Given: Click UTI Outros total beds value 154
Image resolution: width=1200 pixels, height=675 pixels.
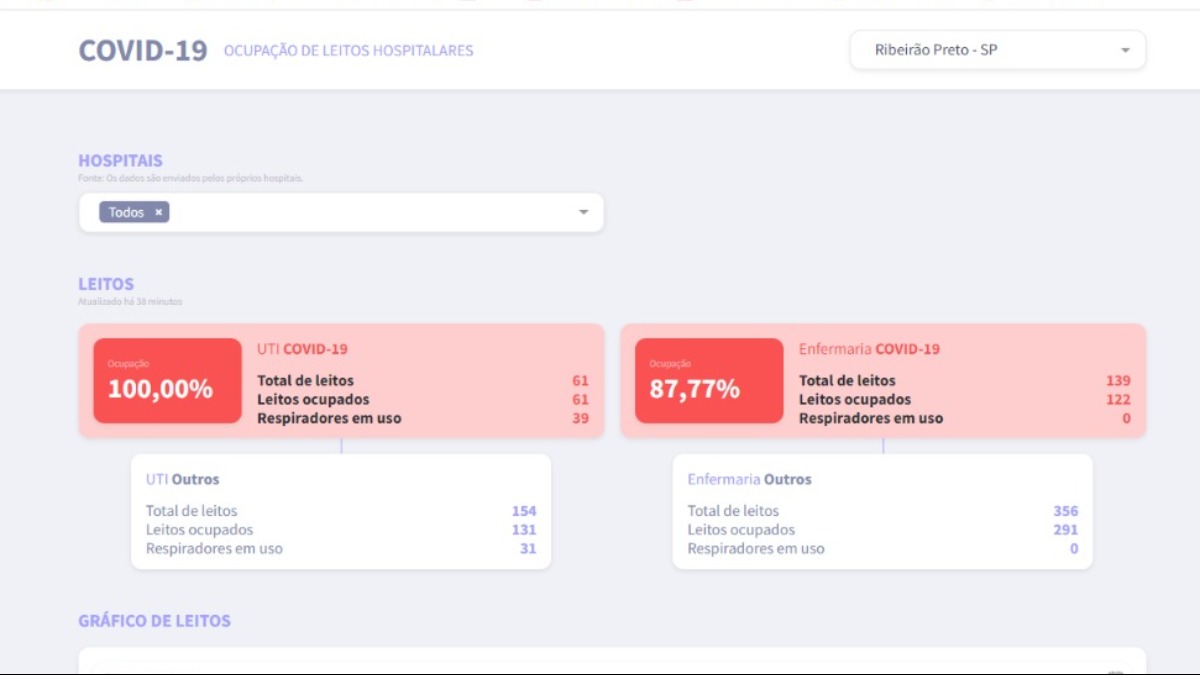Looking at the screenshot, I should tap(524, 511).
